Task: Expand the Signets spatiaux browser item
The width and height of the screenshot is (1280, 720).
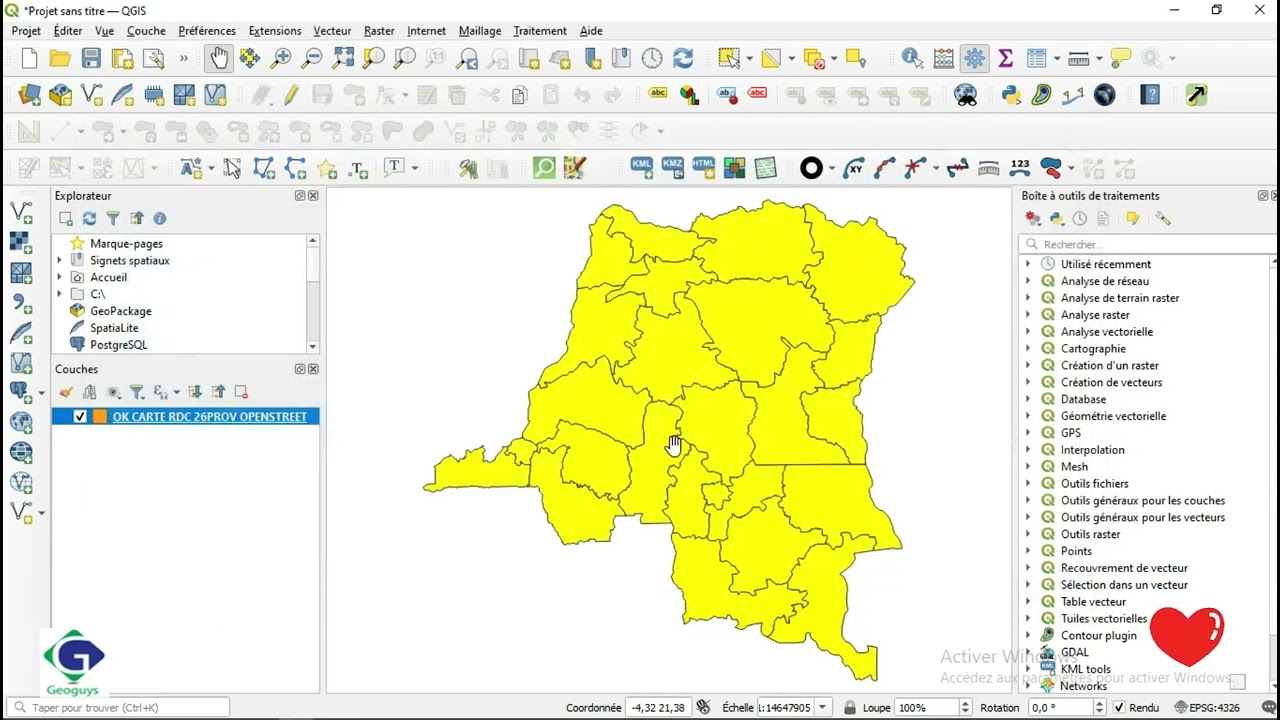Action: [x=59, y=260]
